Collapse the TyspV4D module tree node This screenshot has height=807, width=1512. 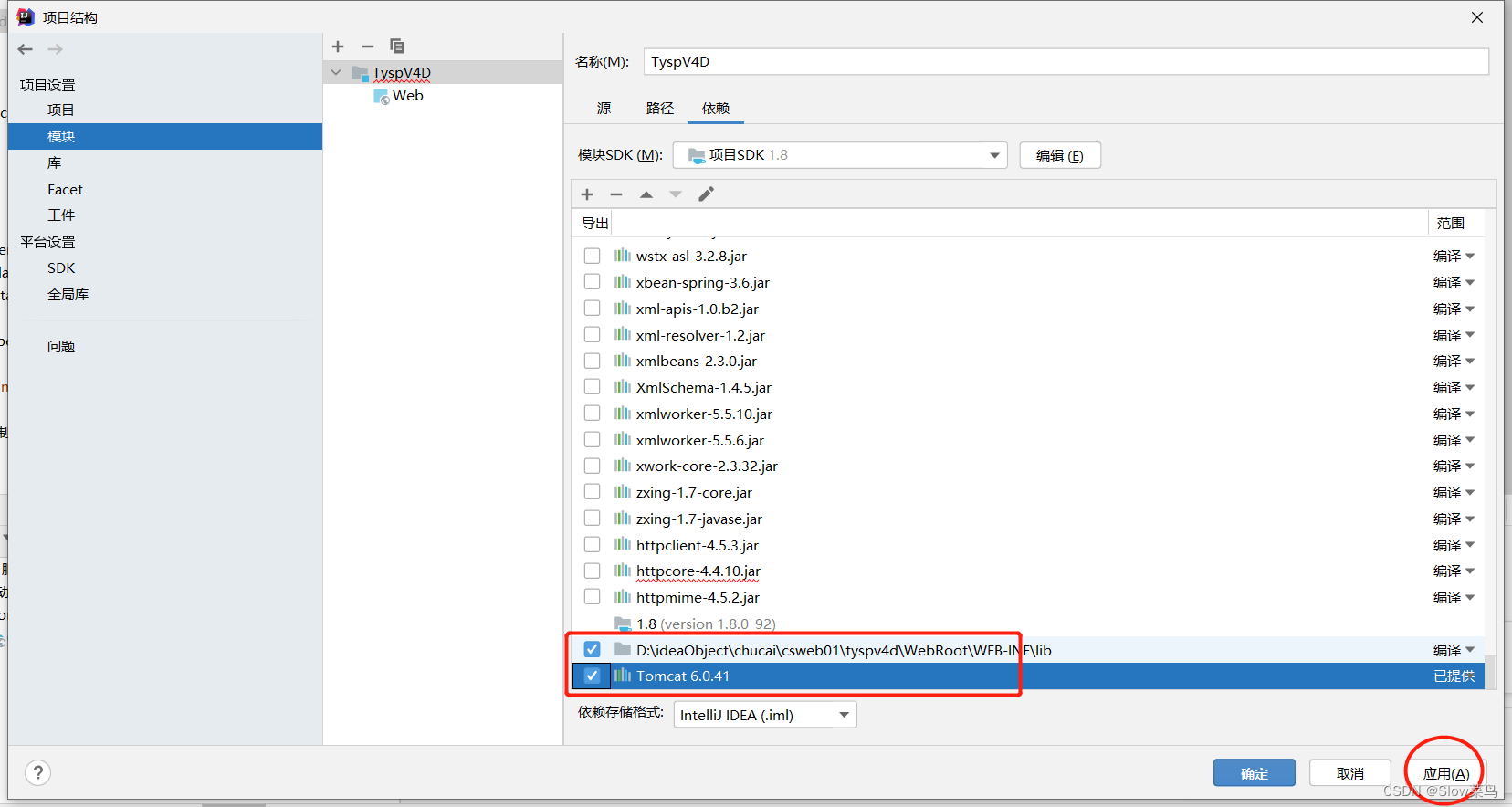(x=336, y=73)
